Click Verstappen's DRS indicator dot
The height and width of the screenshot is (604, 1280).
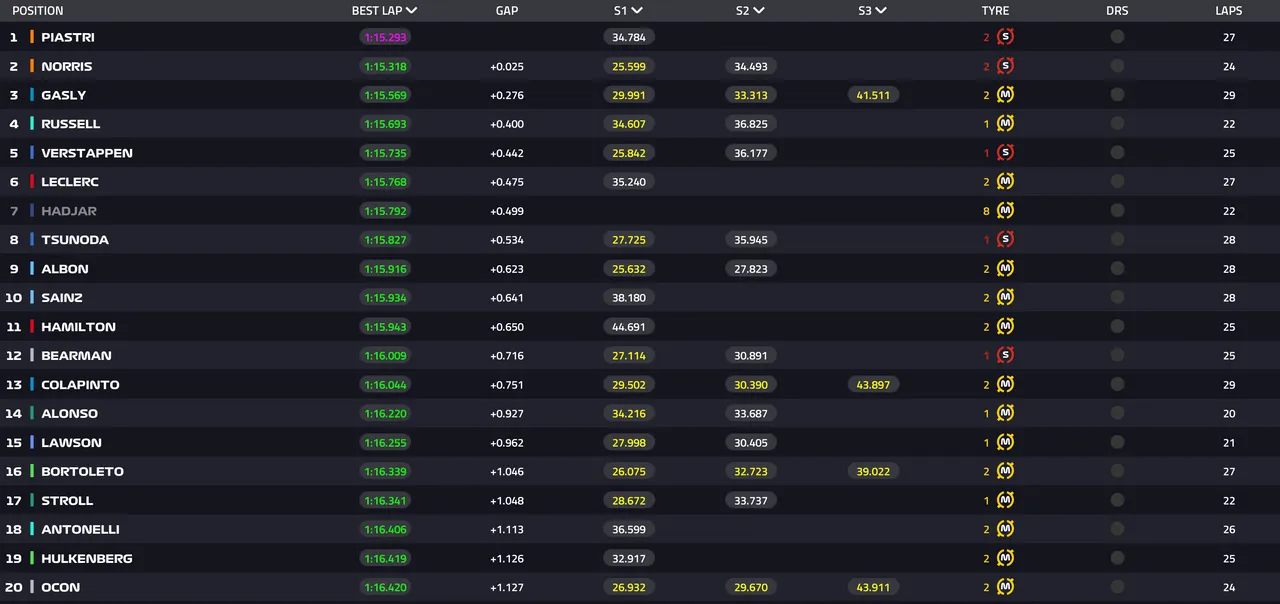tap(1117, 153)
